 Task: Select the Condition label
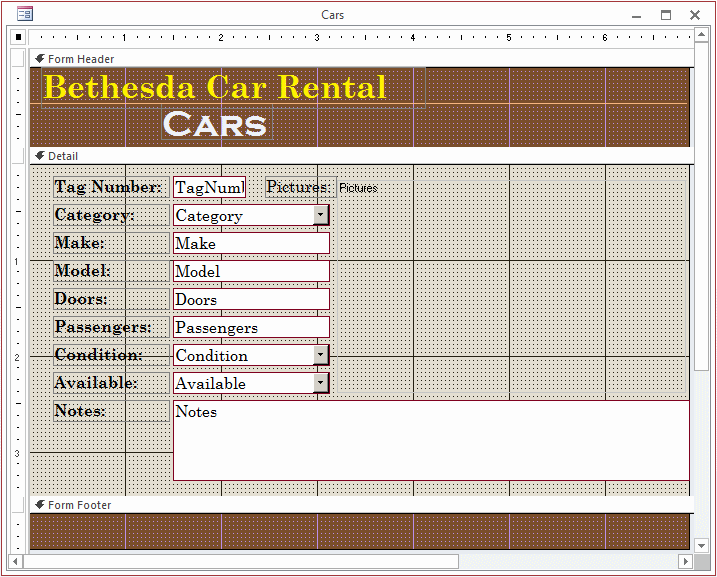[x=112, y=355]
